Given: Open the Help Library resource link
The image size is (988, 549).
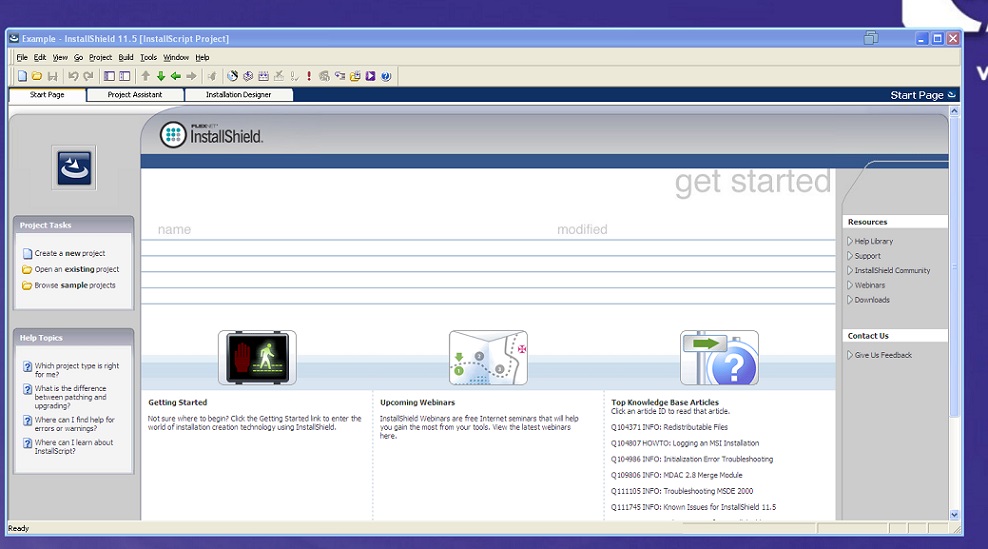Looking at the screenshot, I should click(x=873, y=241).
